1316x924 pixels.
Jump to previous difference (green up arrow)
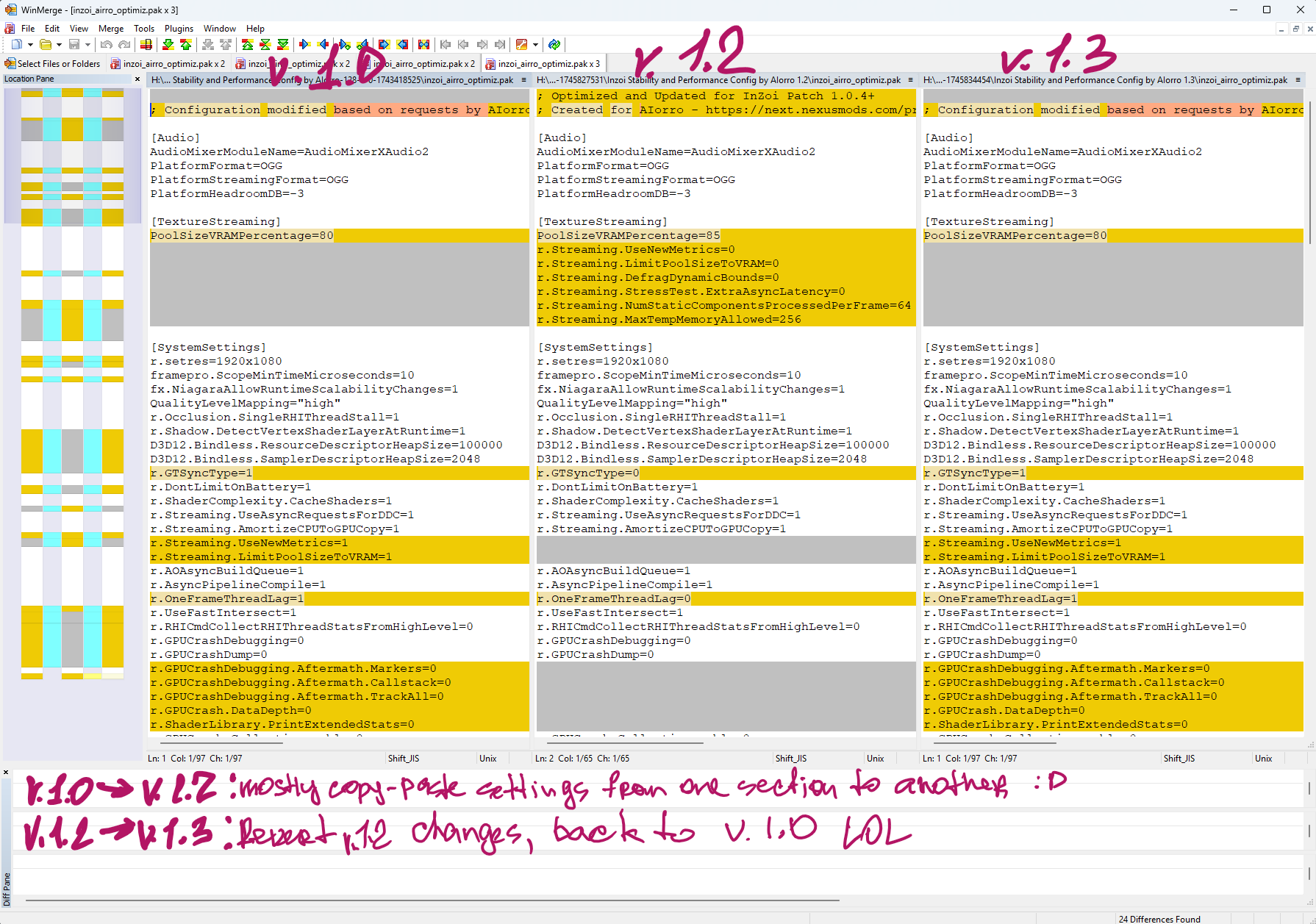tap(186, 45)
